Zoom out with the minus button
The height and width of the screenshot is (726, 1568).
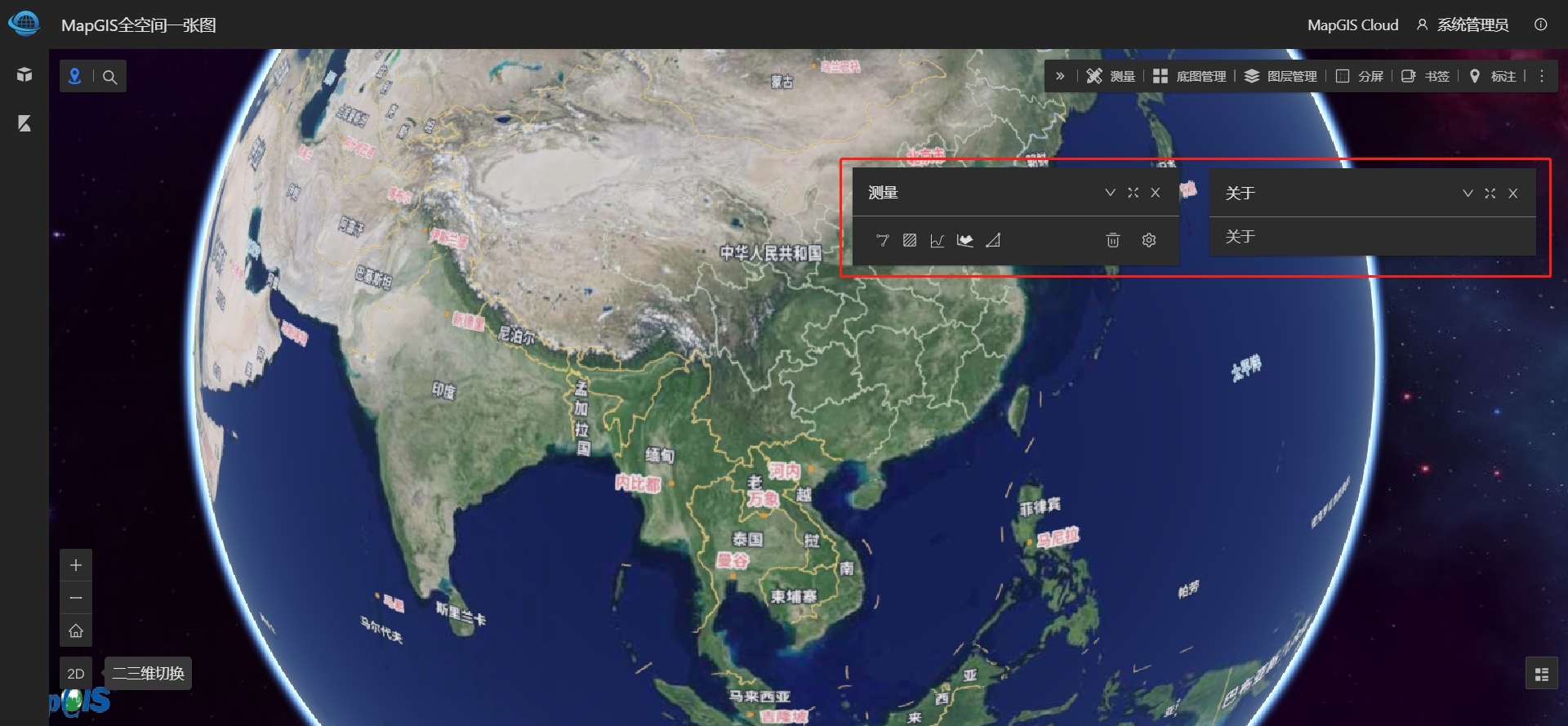click(76, 598)
